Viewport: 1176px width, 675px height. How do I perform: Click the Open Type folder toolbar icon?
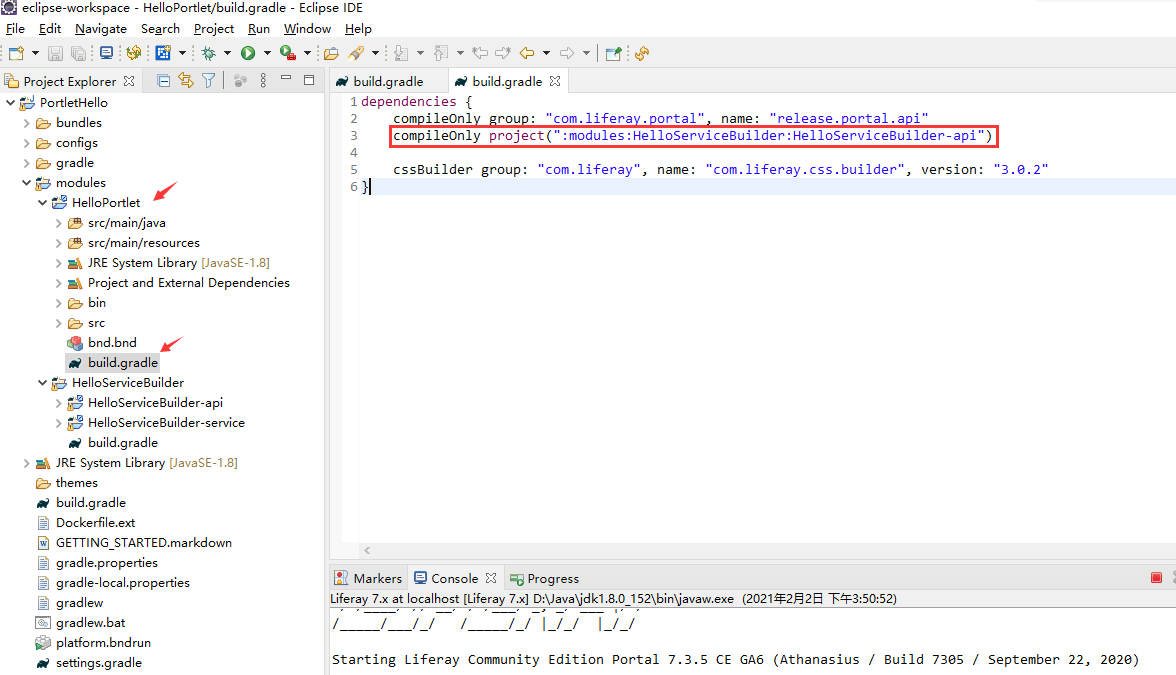pyautogui.click(x=332, y=53)
